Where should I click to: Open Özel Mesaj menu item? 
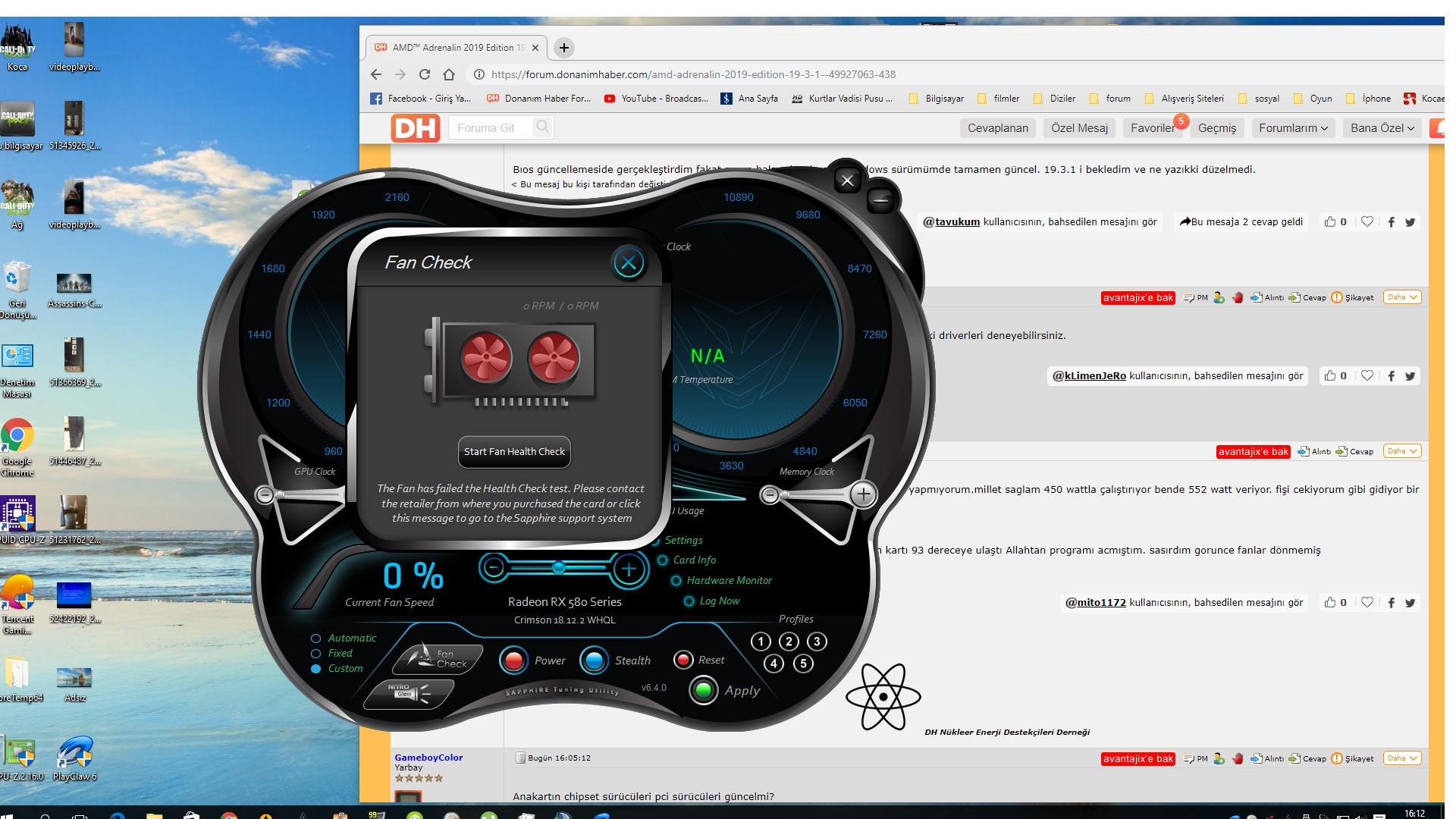[x=1079, y=128]
